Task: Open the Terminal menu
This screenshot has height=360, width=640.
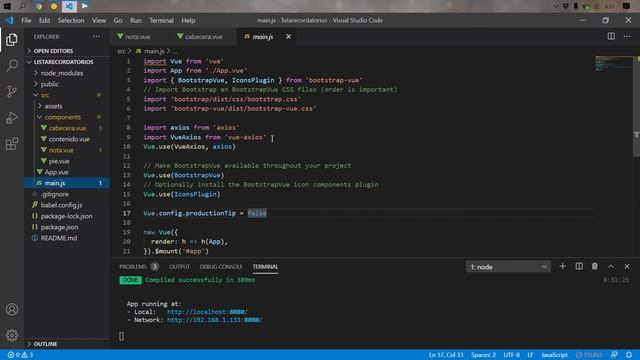Action: 161,20
